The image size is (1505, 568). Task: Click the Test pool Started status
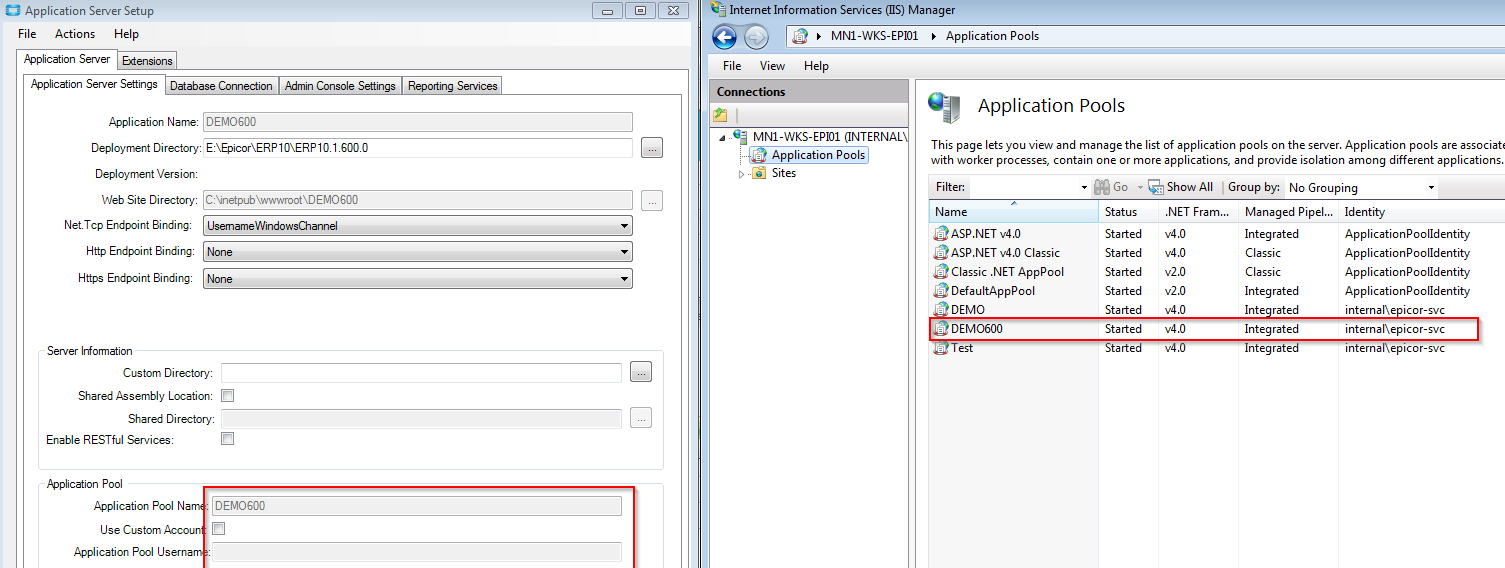tap(1122, 348)
